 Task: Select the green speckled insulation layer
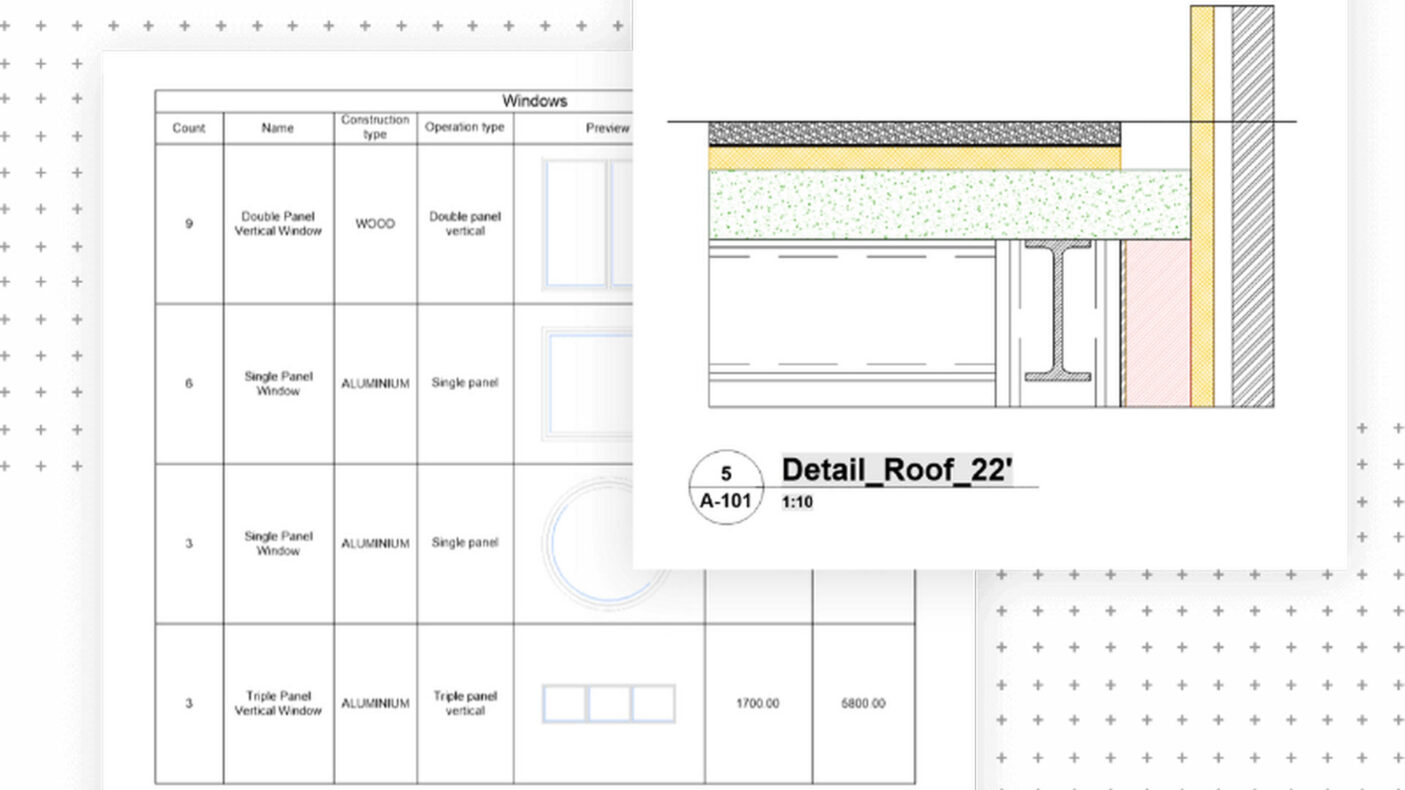tap(948, 205)
